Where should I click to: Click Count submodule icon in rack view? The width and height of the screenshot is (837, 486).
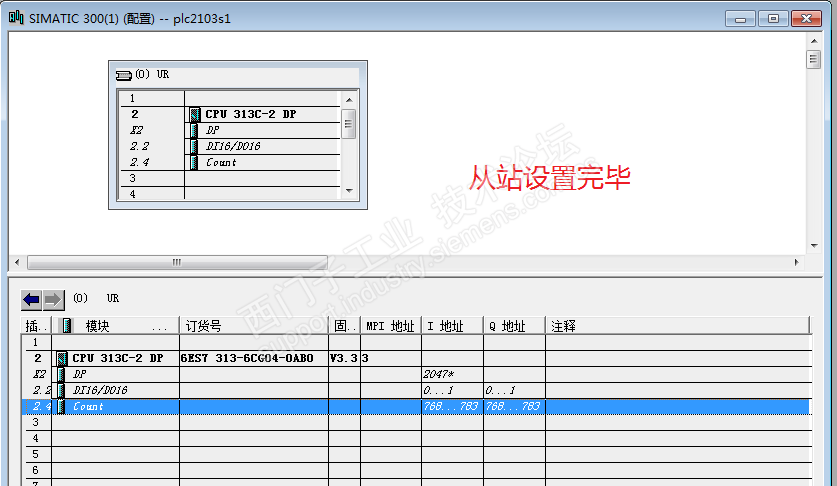click(x=194, y=162)
